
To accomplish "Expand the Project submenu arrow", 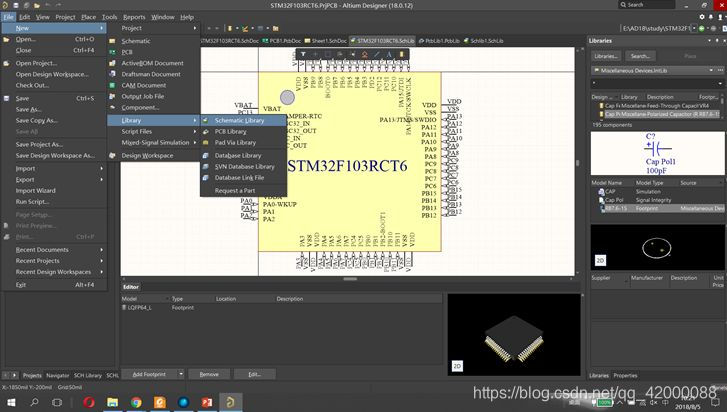I will [x=194, y=28].
